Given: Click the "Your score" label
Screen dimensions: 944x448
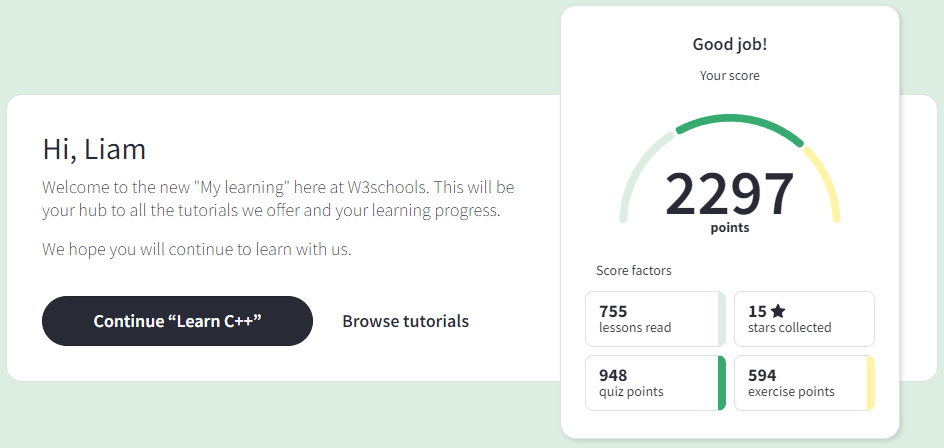Looking at the screenshot, I should (x=730, y=75).
